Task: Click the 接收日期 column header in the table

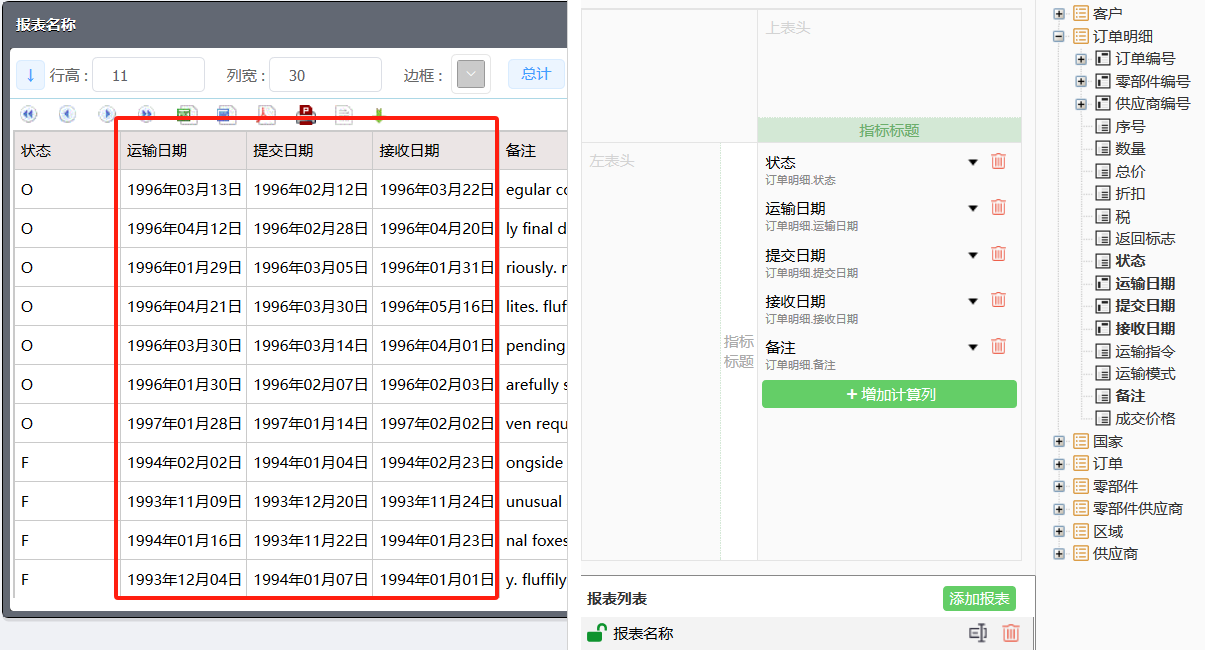Action: pyautogui.click(x=435, y=150)
